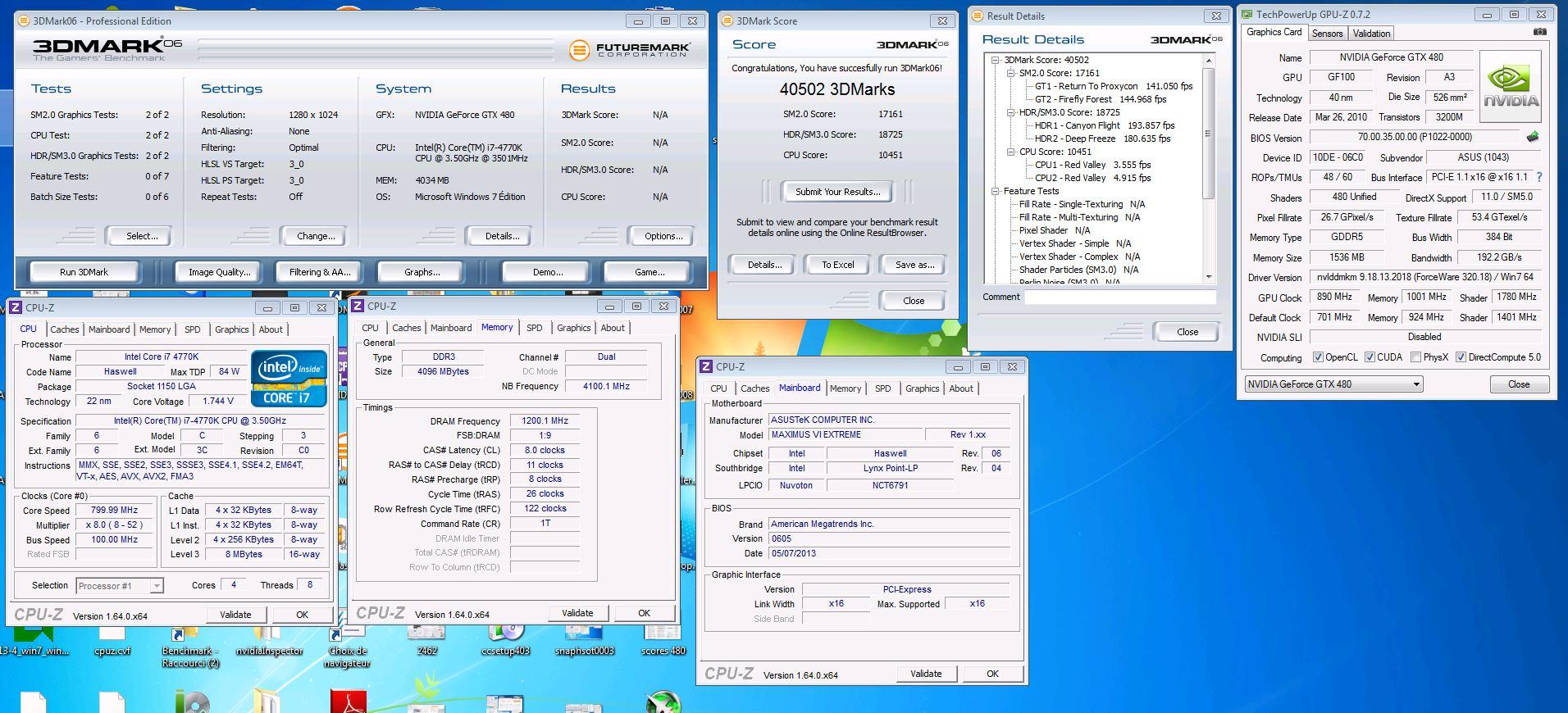This screenshot has height=713, width=1568.
Task: Click the Result Details scroll down arrow
Action: [1208, 277]
